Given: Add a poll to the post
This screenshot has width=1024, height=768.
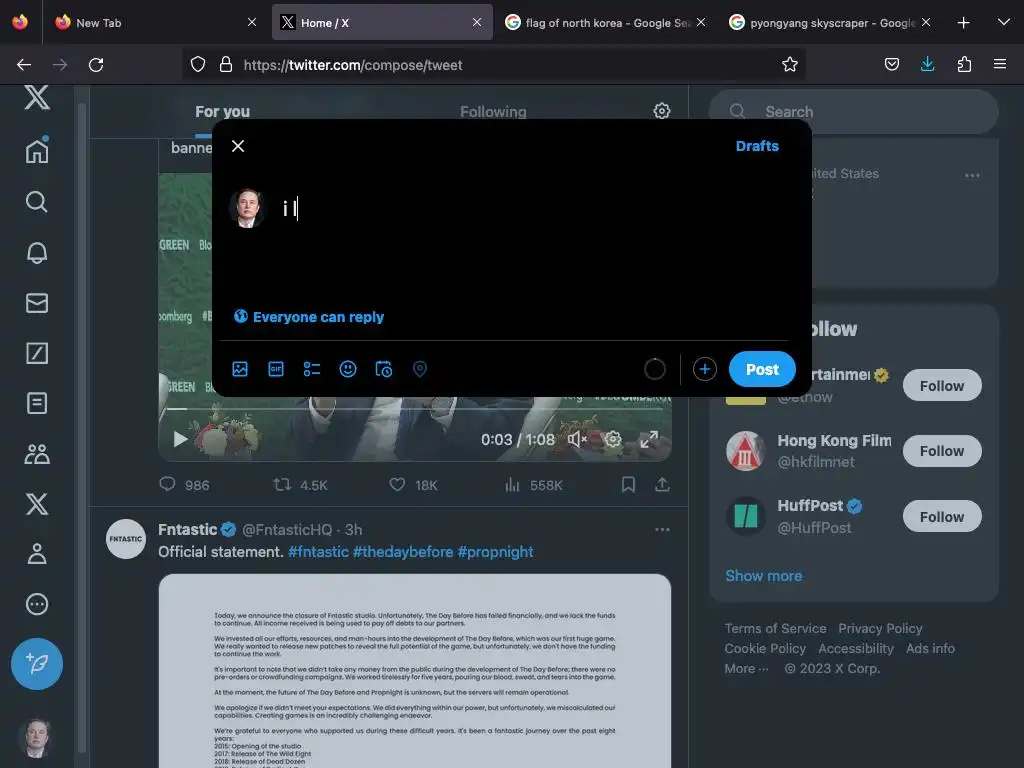Looking at the screenshot, I should click(312, 369).
